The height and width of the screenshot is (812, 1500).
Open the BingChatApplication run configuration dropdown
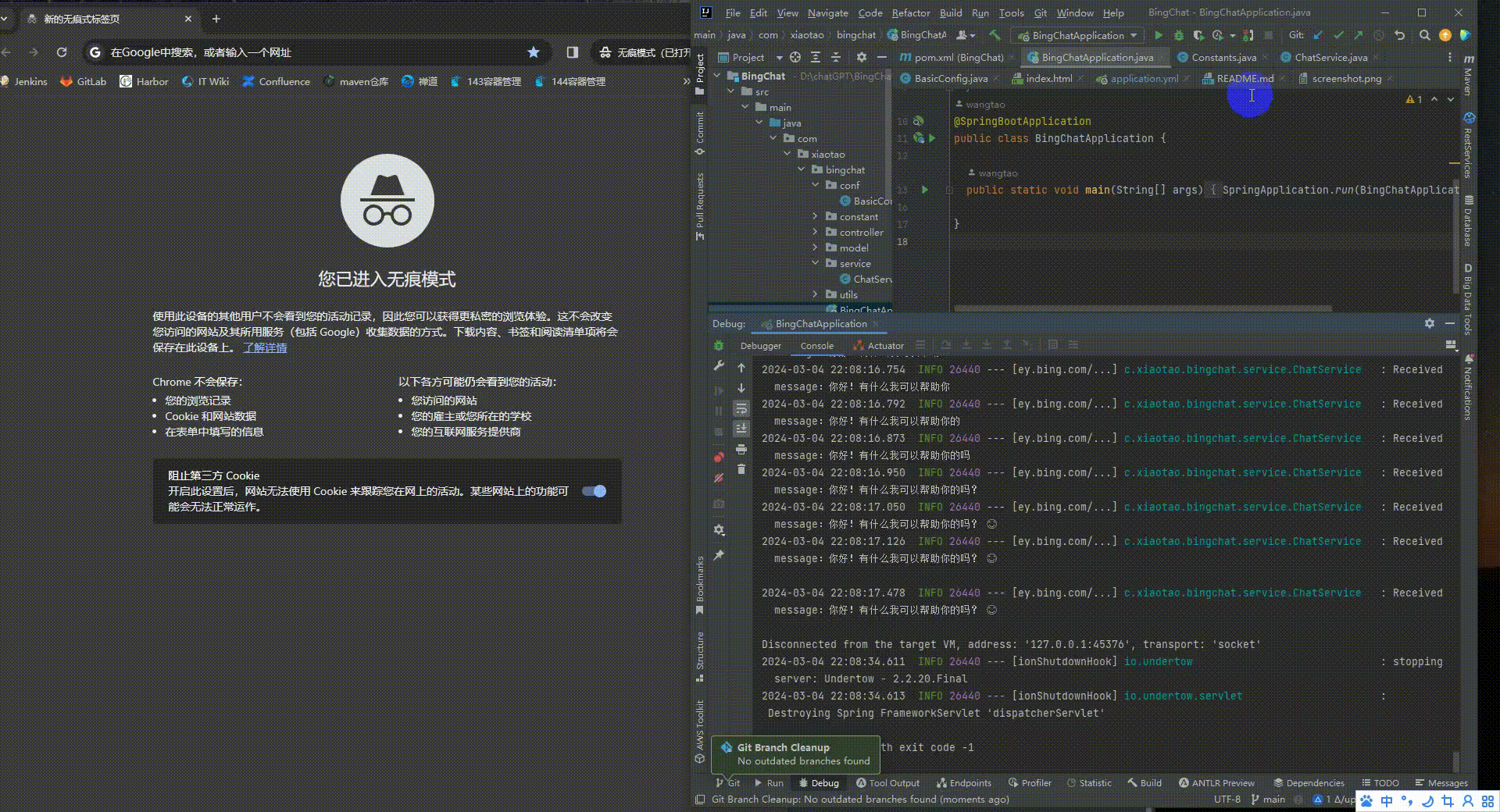[x=1078, y=35]
